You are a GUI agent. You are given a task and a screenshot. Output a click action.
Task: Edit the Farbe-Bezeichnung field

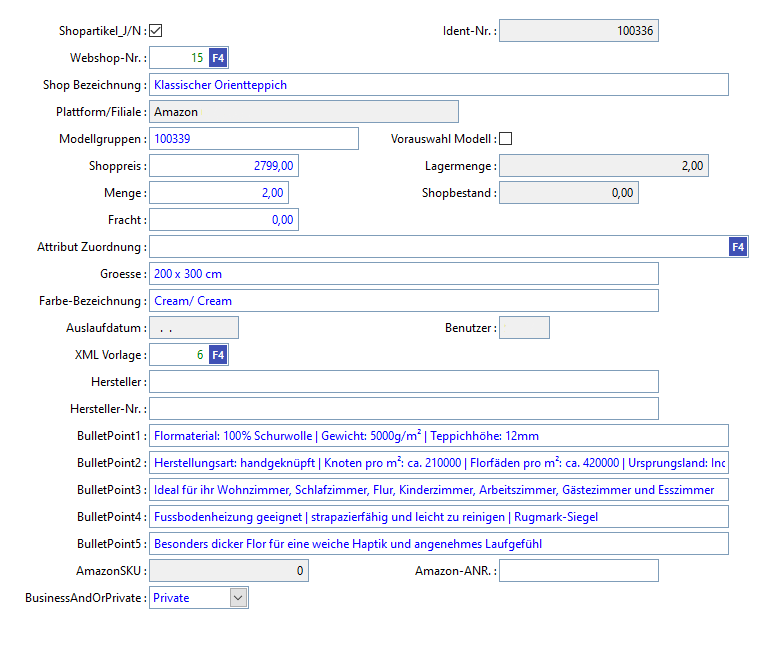point(404,301)
